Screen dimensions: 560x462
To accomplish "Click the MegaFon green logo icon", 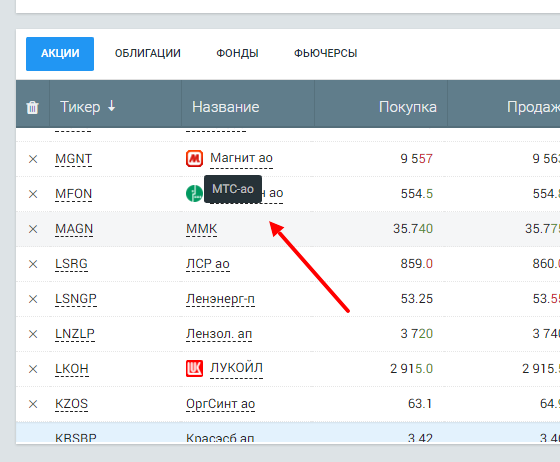I will pos(194,194).
